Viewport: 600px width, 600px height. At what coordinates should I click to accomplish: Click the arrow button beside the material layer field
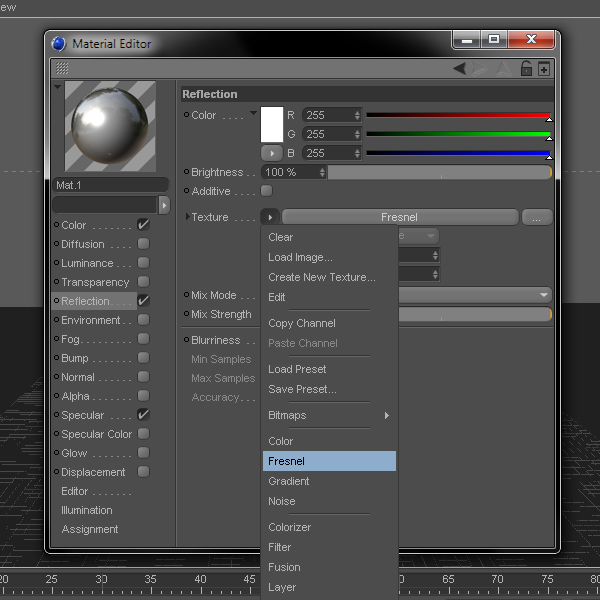coord(164,205)
